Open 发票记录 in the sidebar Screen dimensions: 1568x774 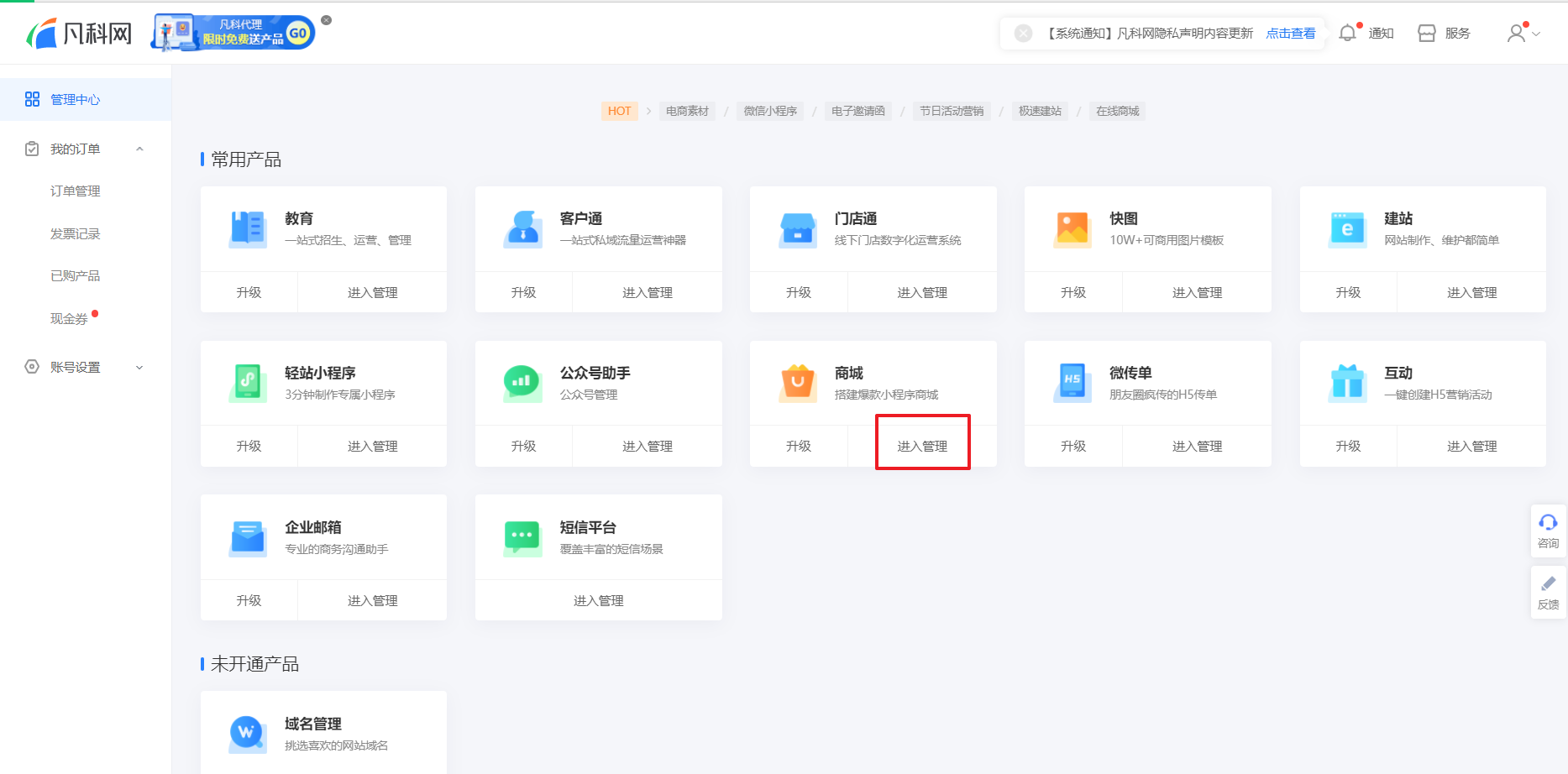click(x=76, y=234)
